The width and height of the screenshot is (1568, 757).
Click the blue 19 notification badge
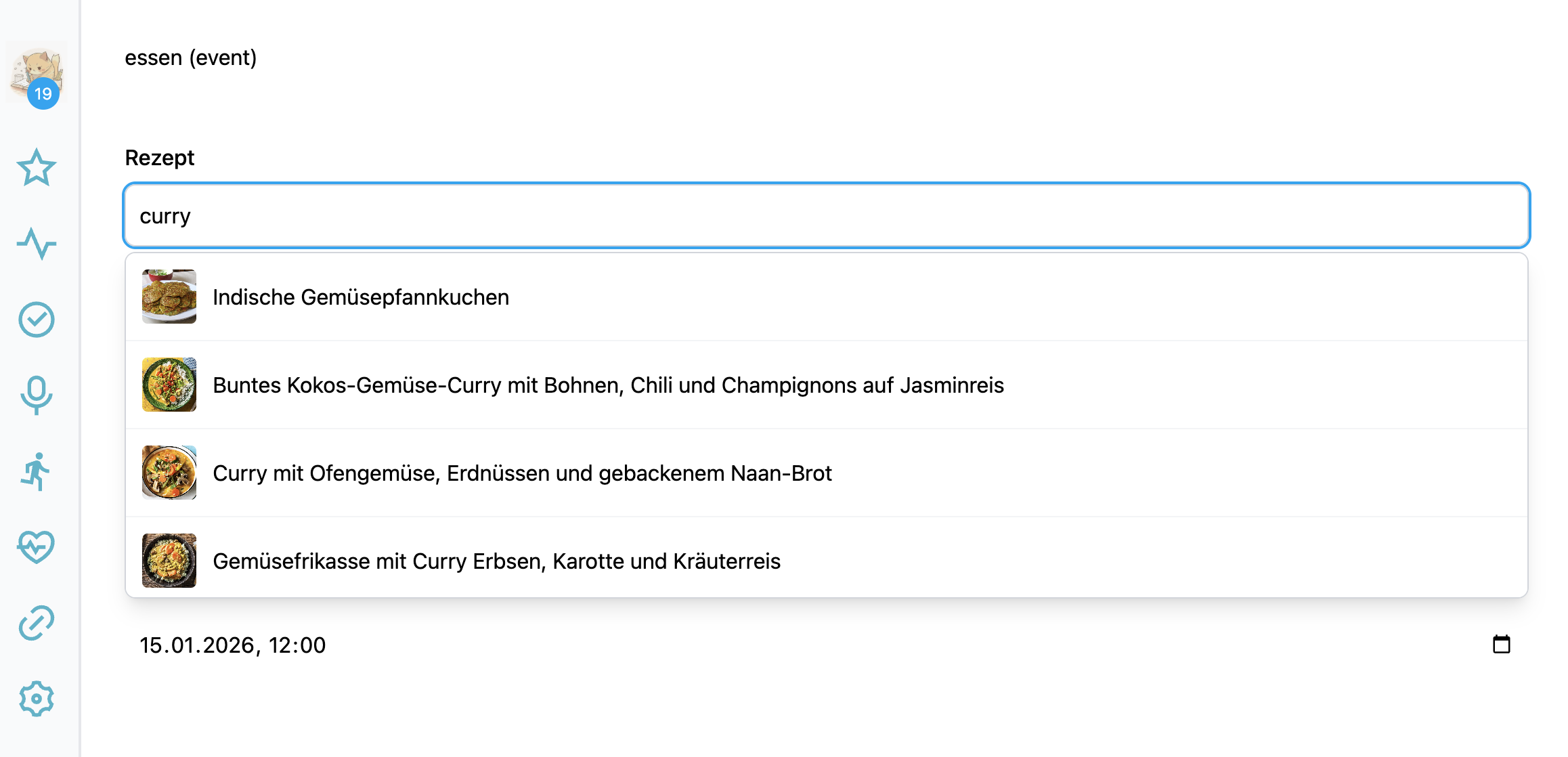43,93
